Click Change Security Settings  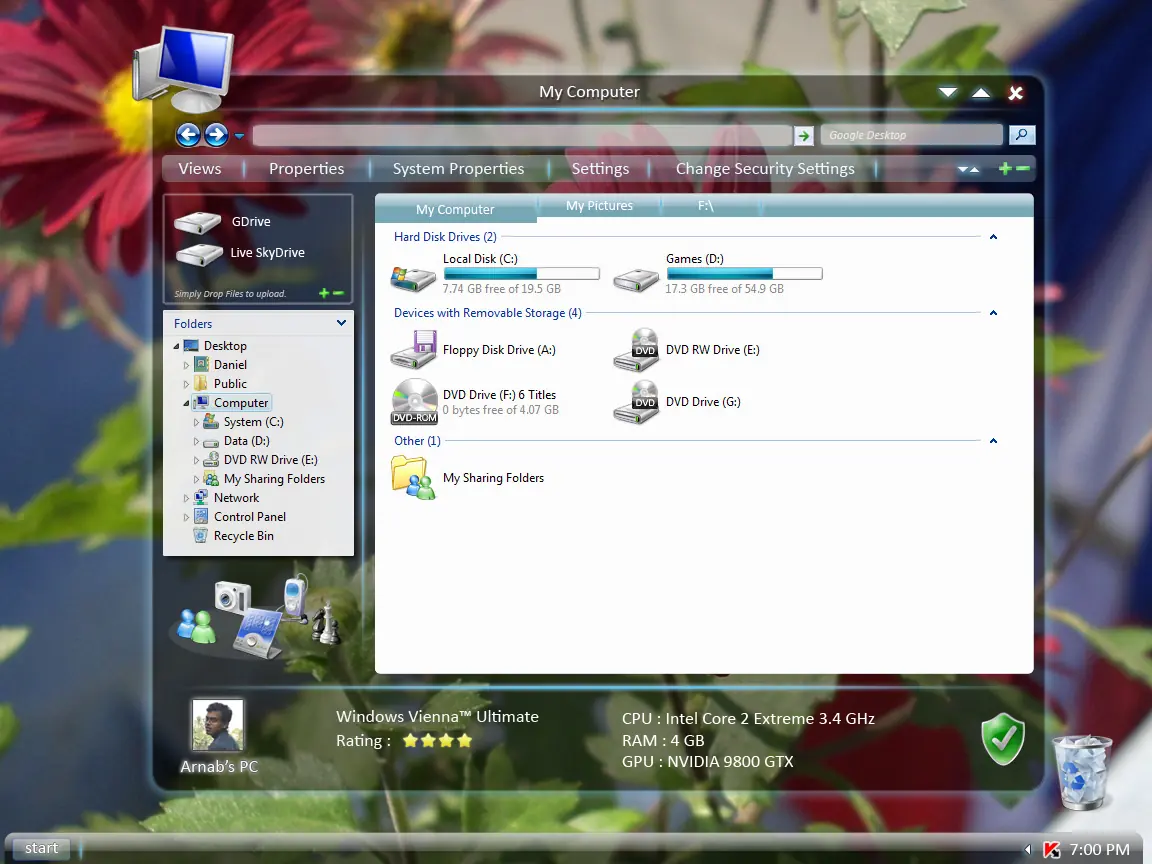765,168
